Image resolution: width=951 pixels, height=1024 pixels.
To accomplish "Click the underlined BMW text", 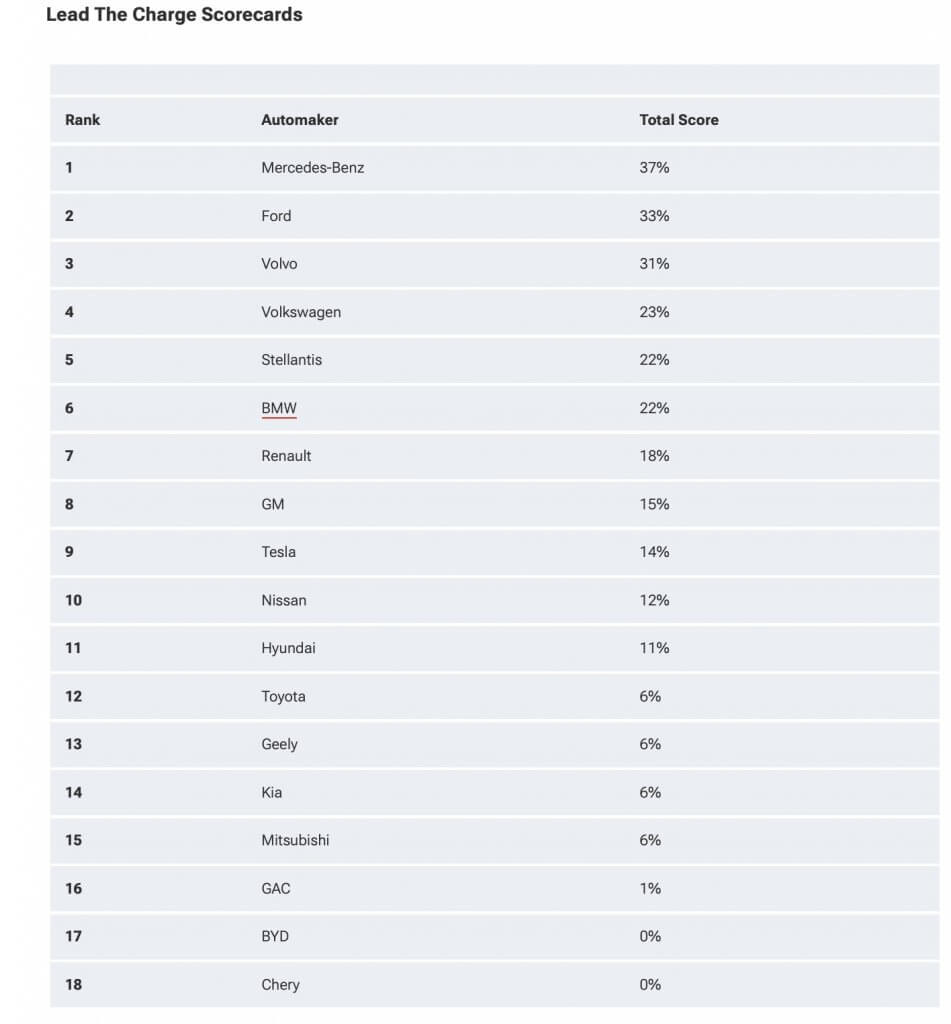I will 279,408.
